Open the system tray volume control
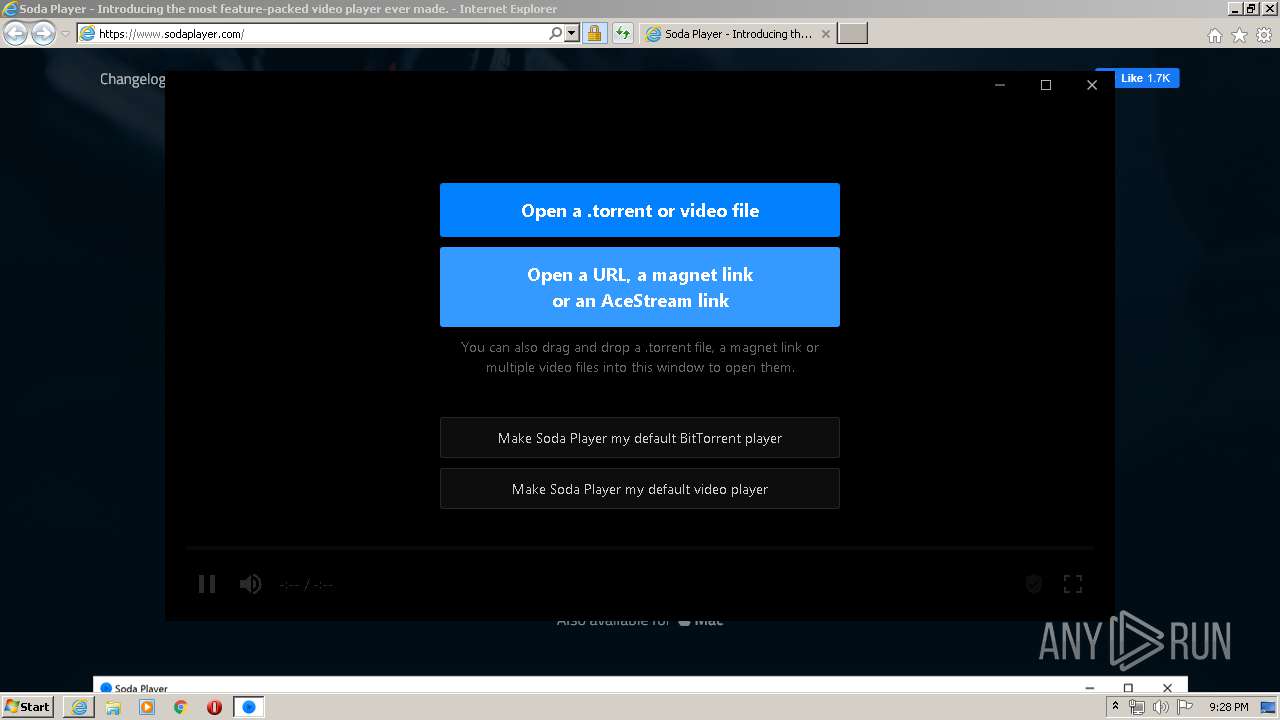This screenshot has width=1280, height=720. pyautogui.click(x=1161, y=707)
